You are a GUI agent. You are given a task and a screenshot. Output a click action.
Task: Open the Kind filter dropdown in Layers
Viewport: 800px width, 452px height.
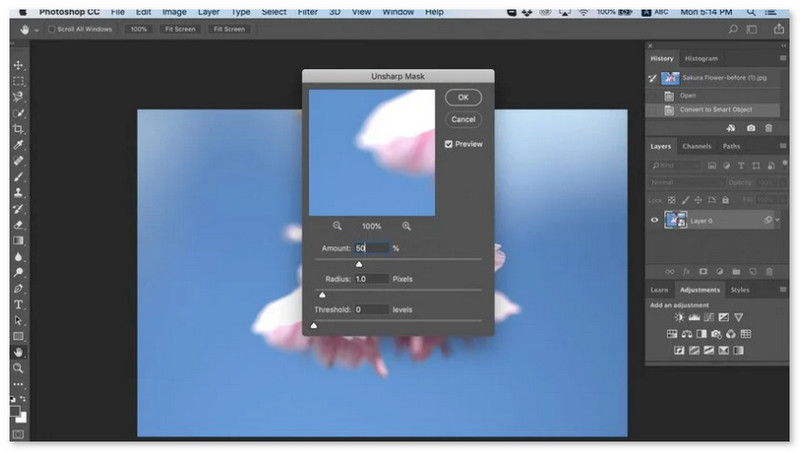click(676, 165)
